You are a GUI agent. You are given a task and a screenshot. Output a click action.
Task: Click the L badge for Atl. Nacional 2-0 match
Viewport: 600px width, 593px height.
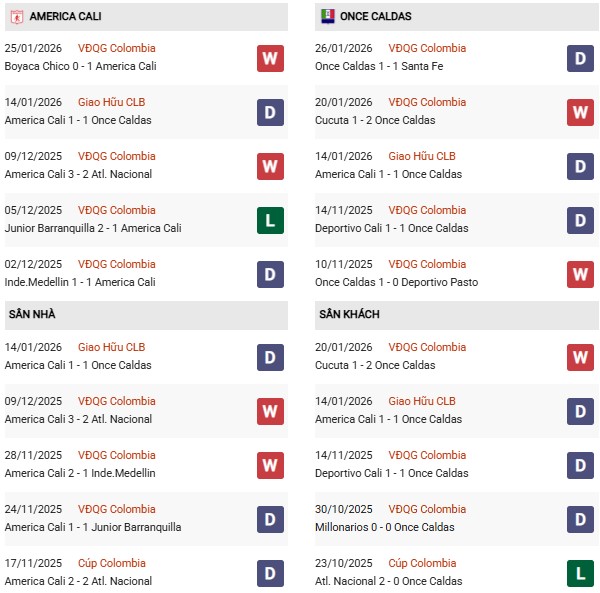(580, 573)
